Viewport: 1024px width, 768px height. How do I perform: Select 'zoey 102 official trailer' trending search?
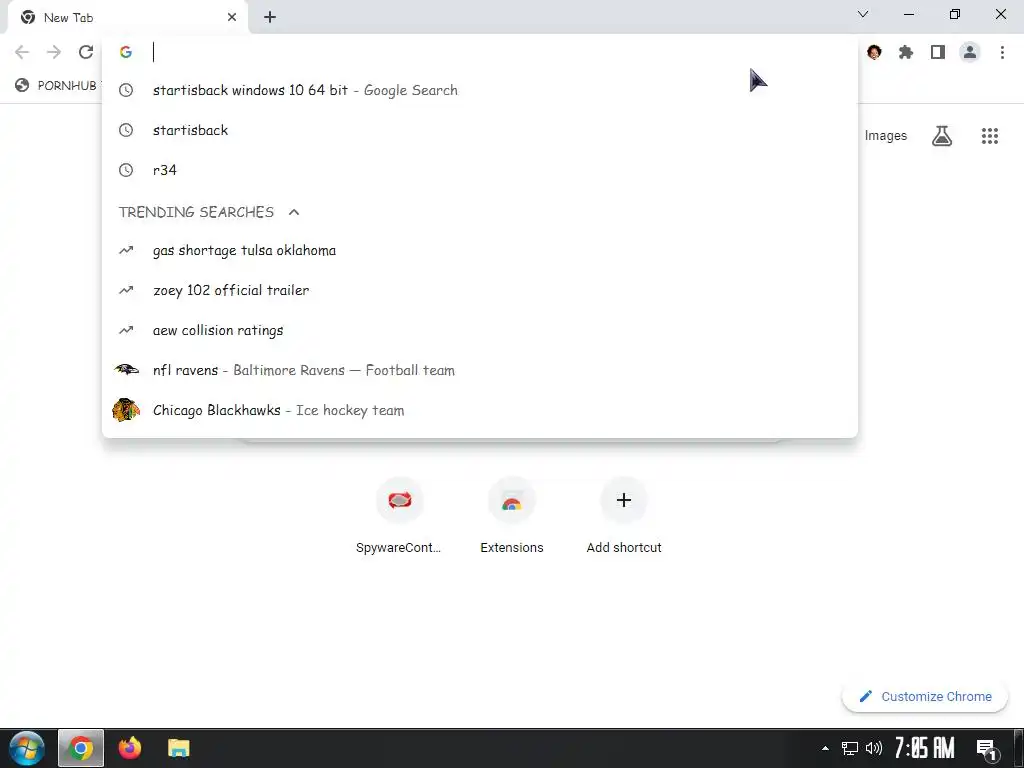tap(480, 290)
